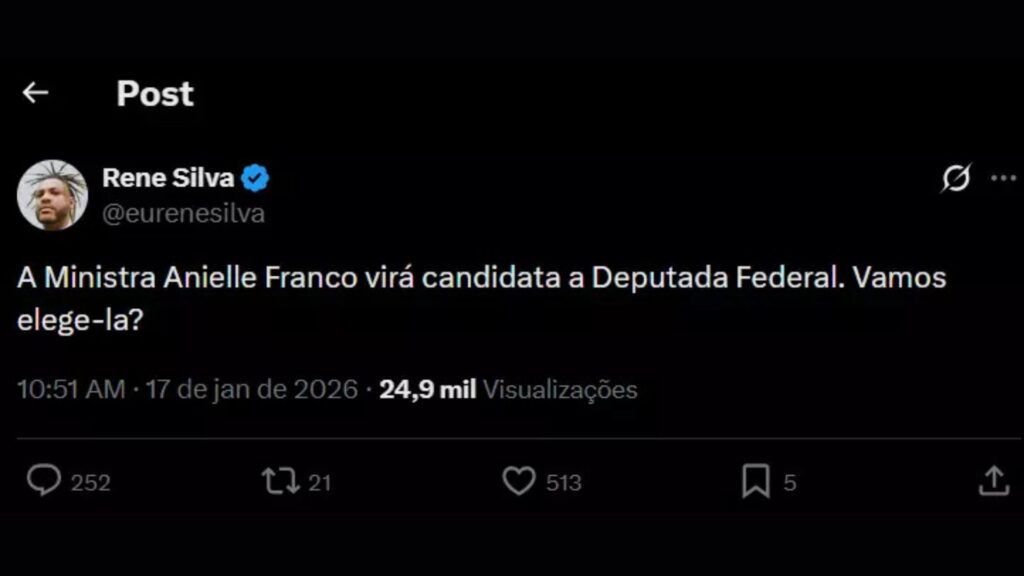Open the @eurenesilva handle link
Screen dimensions: 1024x576
coord(183,213)
